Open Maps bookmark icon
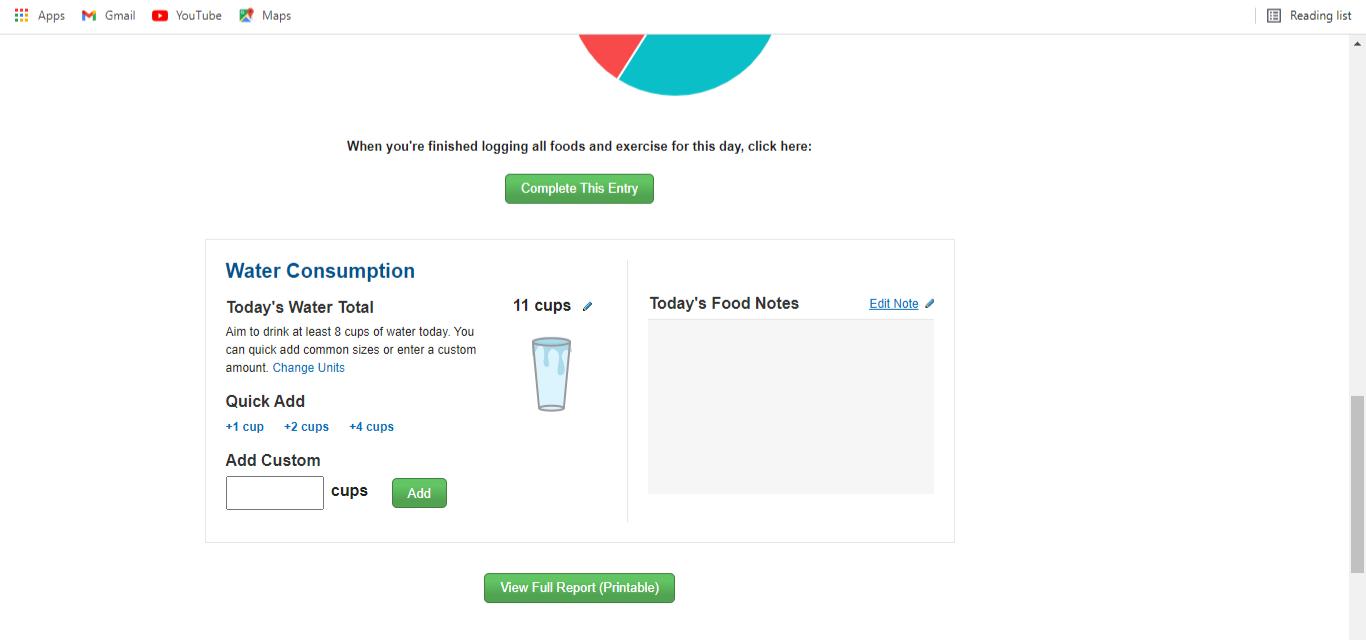1366x640 pixels. (246, 15)
